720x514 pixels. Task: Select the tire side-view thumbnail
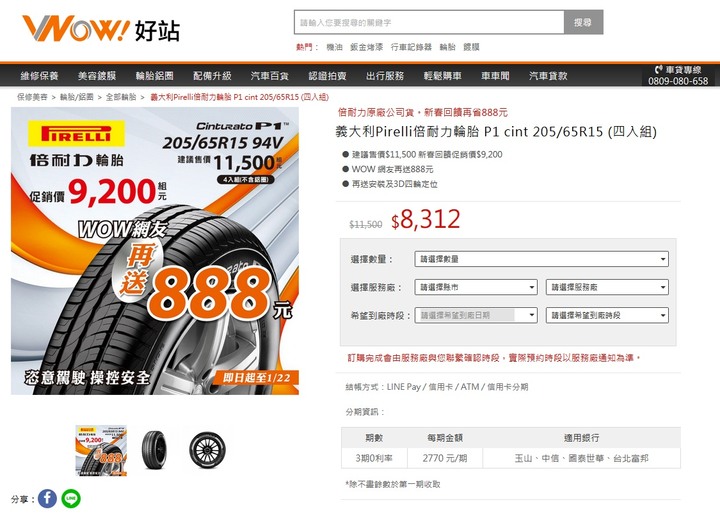pyautogui.click(x=154, y=450)
